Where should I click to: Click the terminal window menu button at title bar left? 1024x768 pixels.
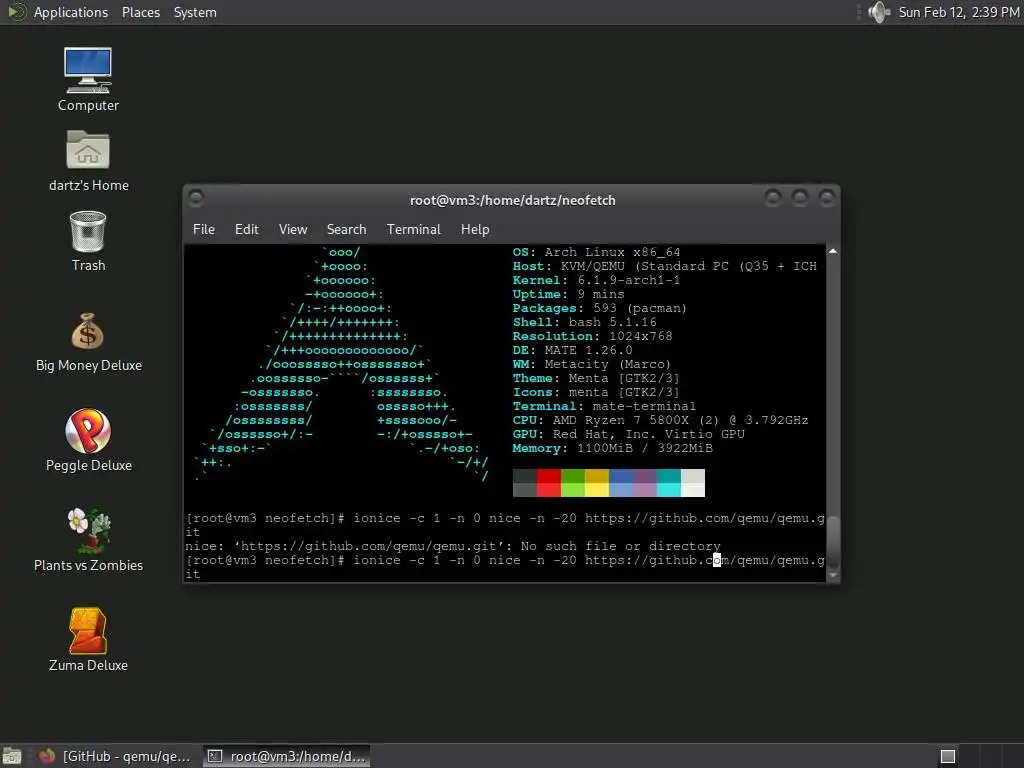click(x=195, y=199)
